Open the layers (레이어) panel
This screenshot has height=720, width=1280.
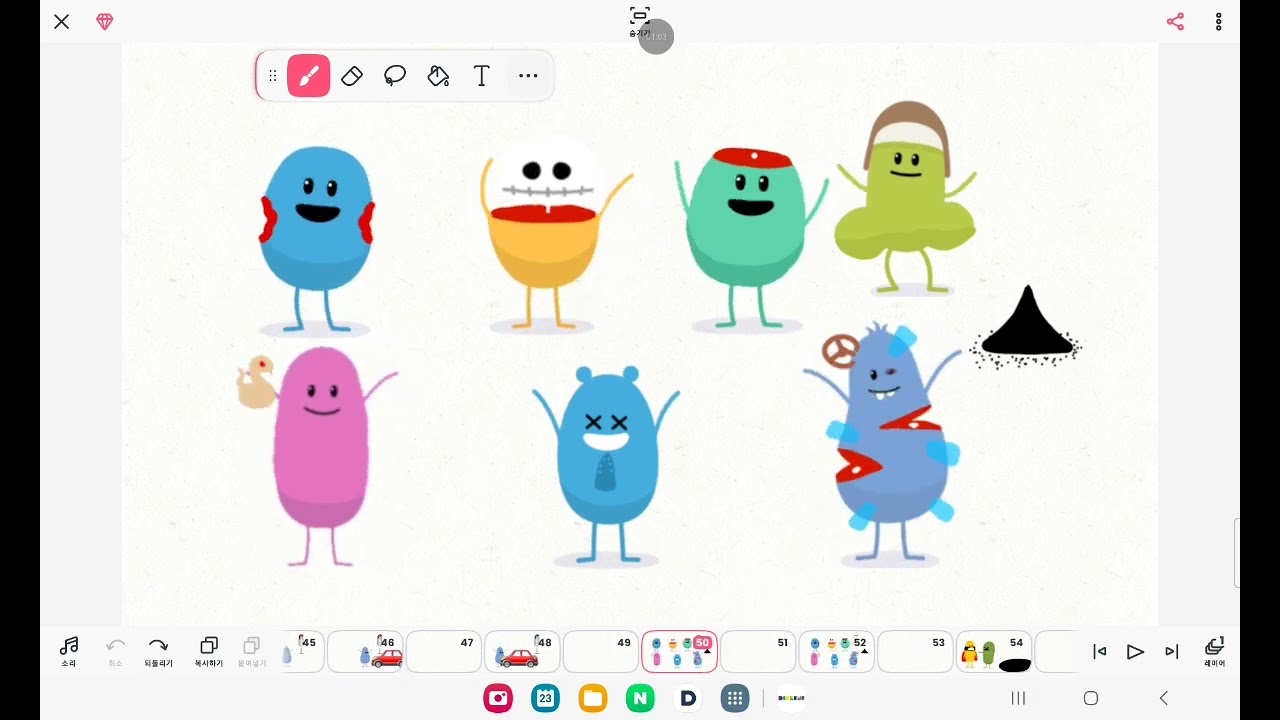coord(1214,651)
